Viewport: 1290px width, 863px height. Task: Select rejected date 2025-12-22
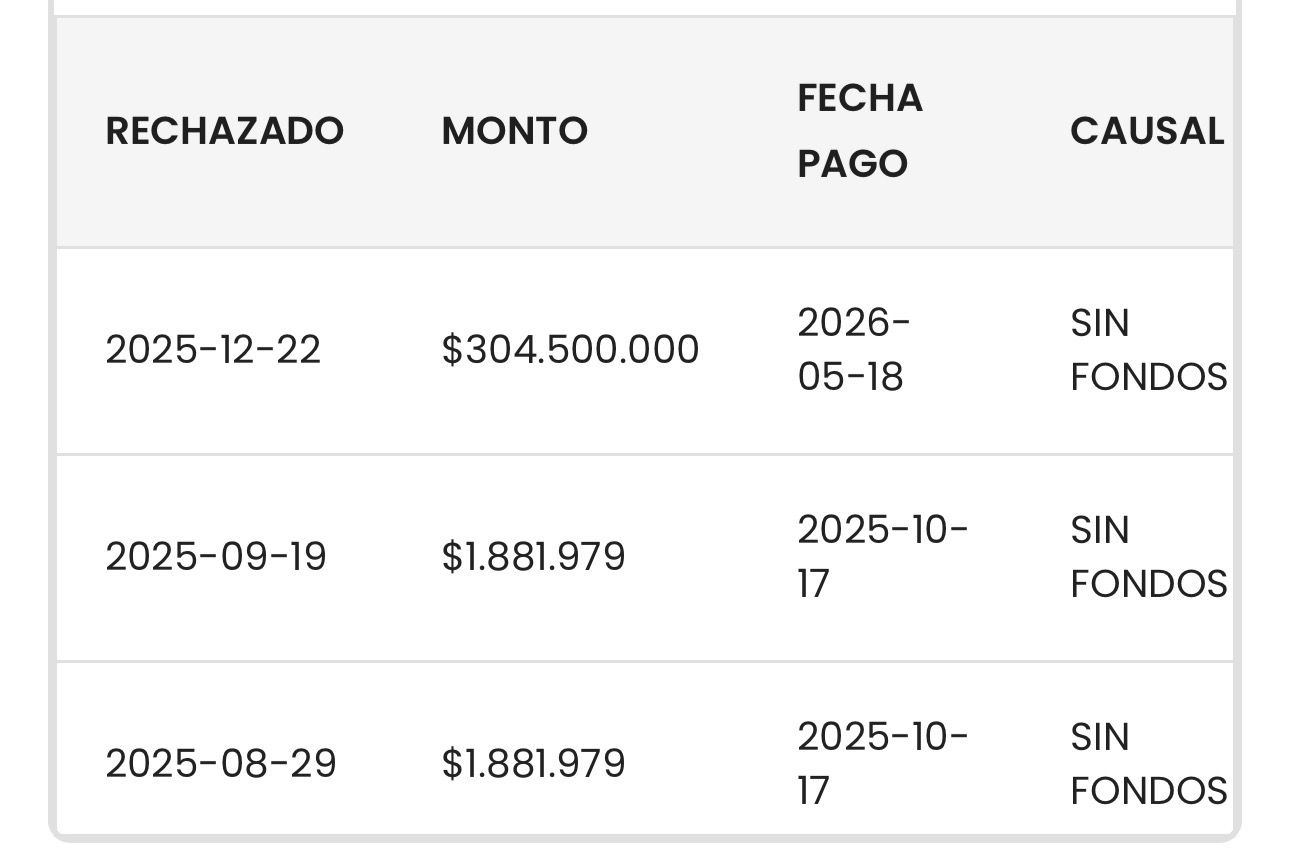coord(213,350)
